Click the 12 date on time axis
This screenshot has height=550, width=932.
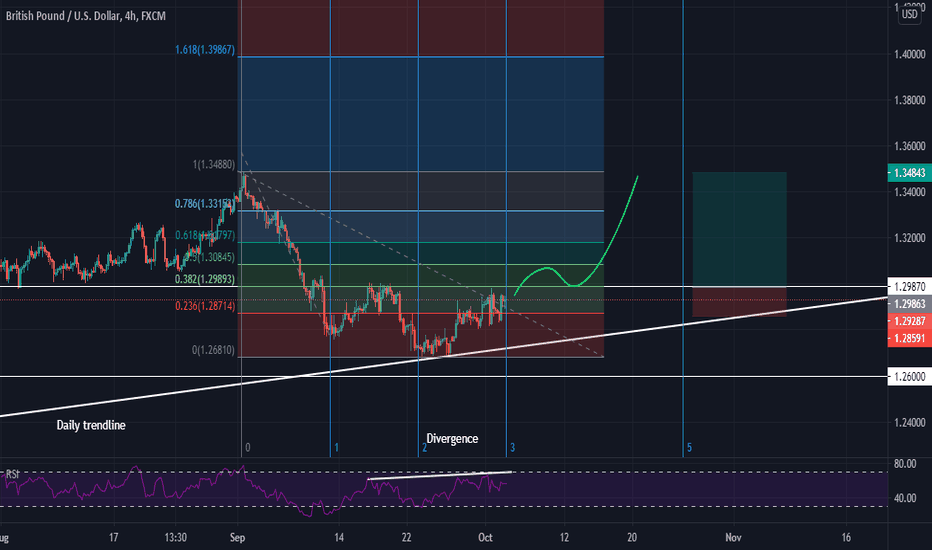tap(564, 538)
